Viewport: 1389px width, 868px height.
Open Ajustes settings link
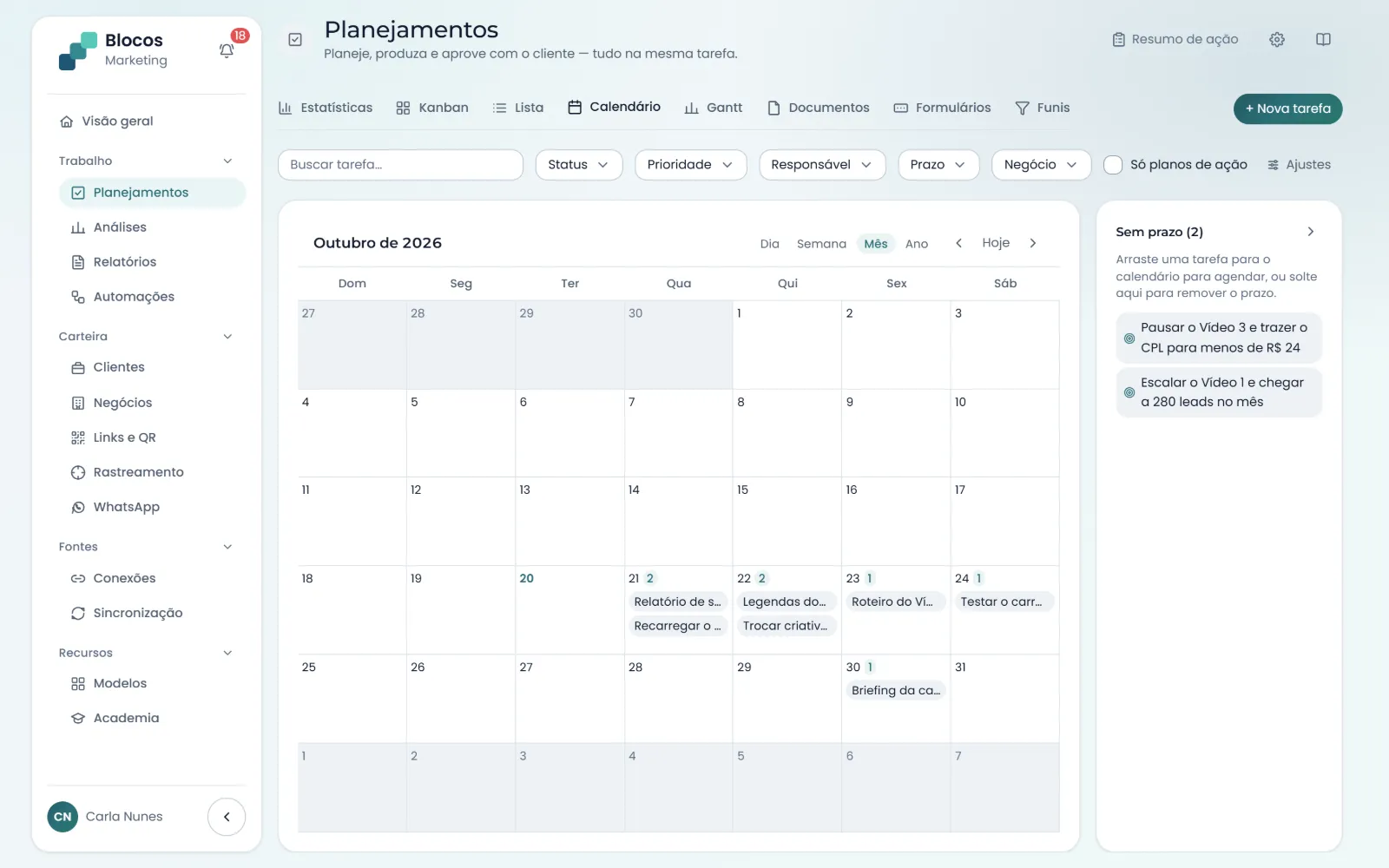point(1299,165)
